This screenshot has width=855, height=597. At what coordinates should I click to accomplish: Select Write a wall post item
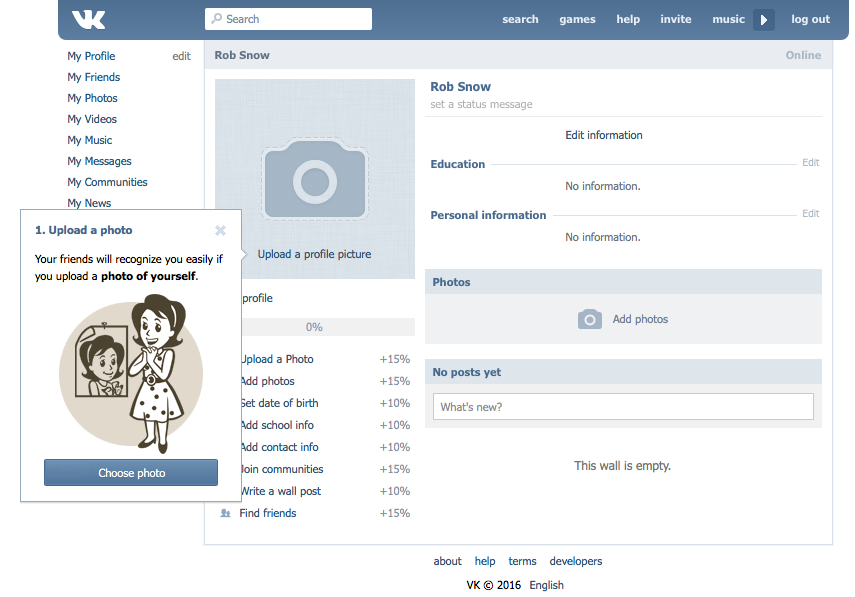tap(326, 491)
